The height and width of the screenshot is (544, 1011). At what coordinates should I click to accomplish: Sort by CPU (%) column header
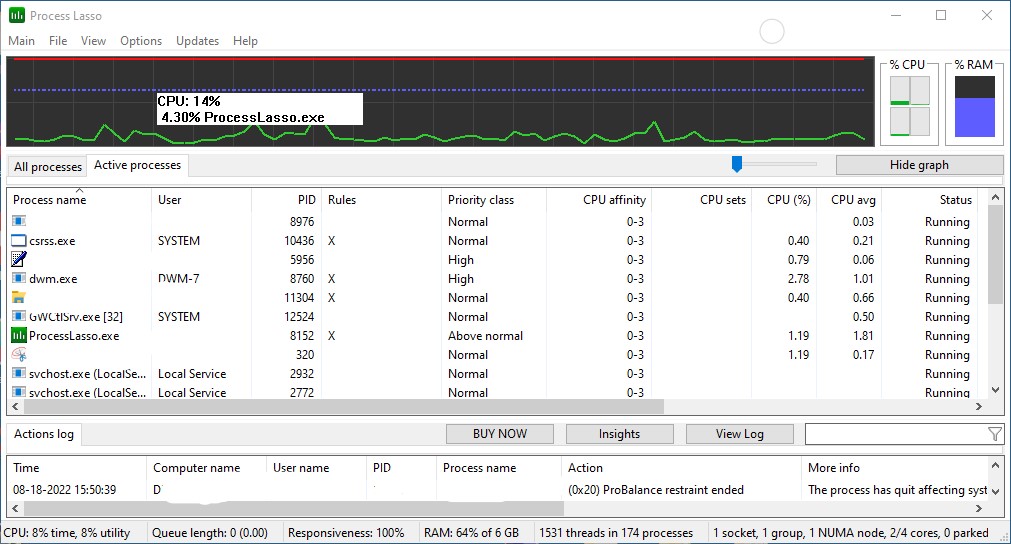(783, 200)
